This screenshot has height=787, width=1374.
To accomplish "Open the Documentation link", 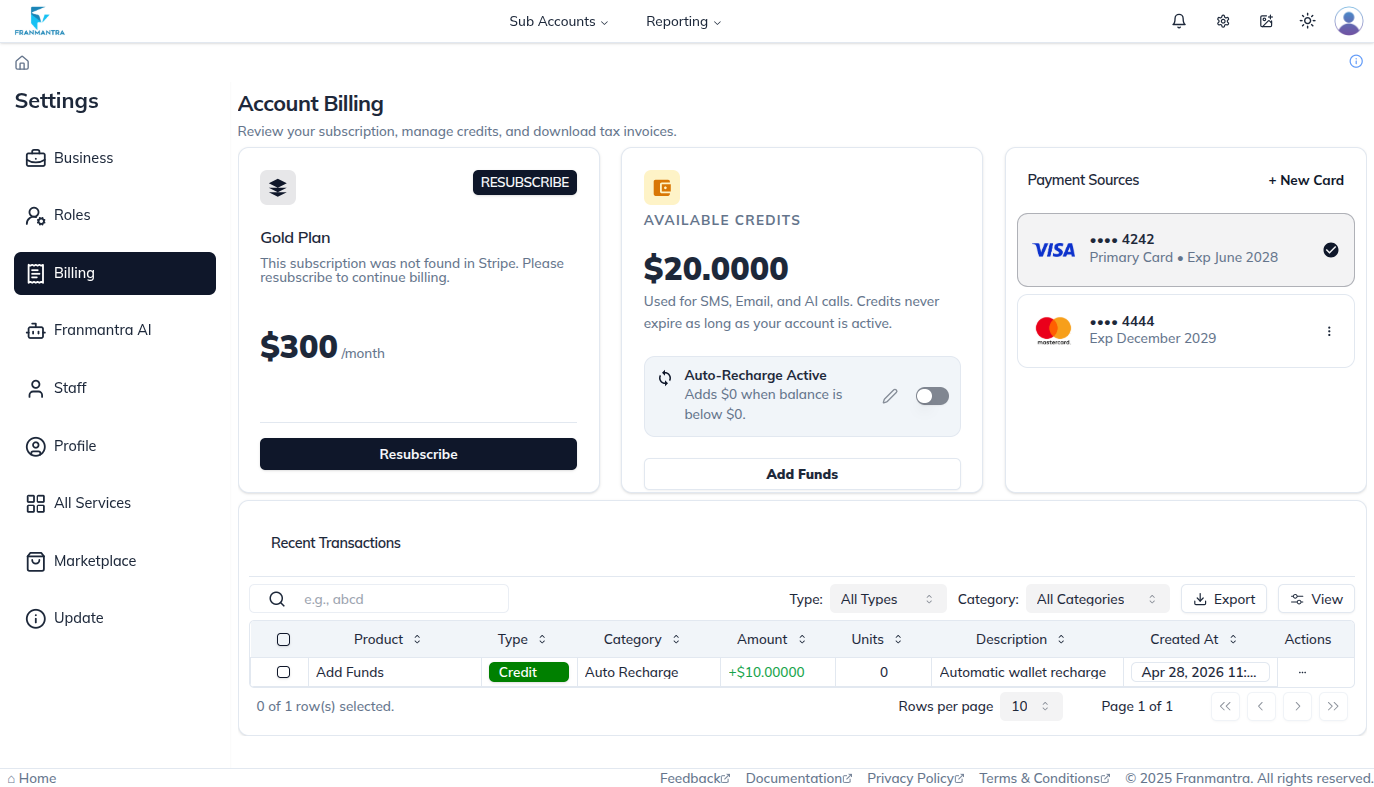I will [799, 778].
